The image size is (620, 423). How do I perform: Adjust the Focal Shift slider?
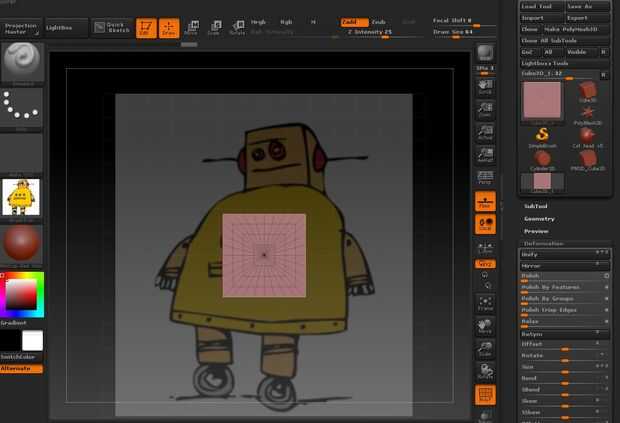pos(463,21)
